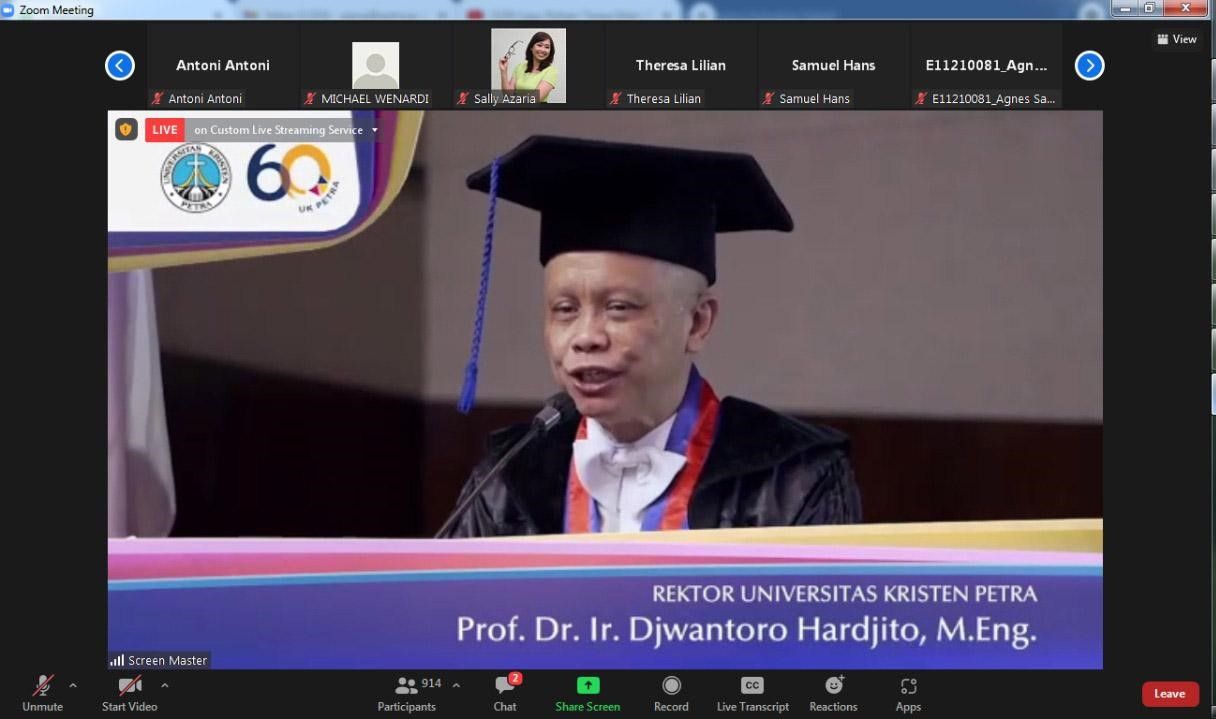Open the Reactions menu

tap(834, 693)
